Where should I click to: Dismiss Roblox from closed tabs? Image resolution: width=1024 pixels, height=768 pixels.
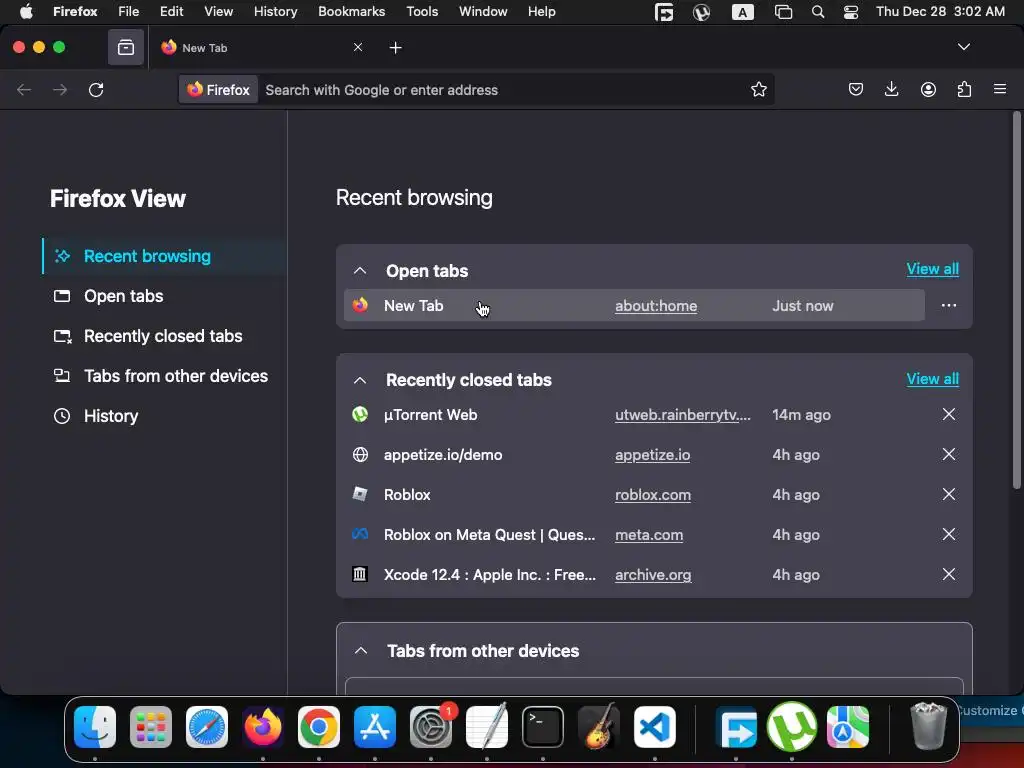tap(949, 494)
